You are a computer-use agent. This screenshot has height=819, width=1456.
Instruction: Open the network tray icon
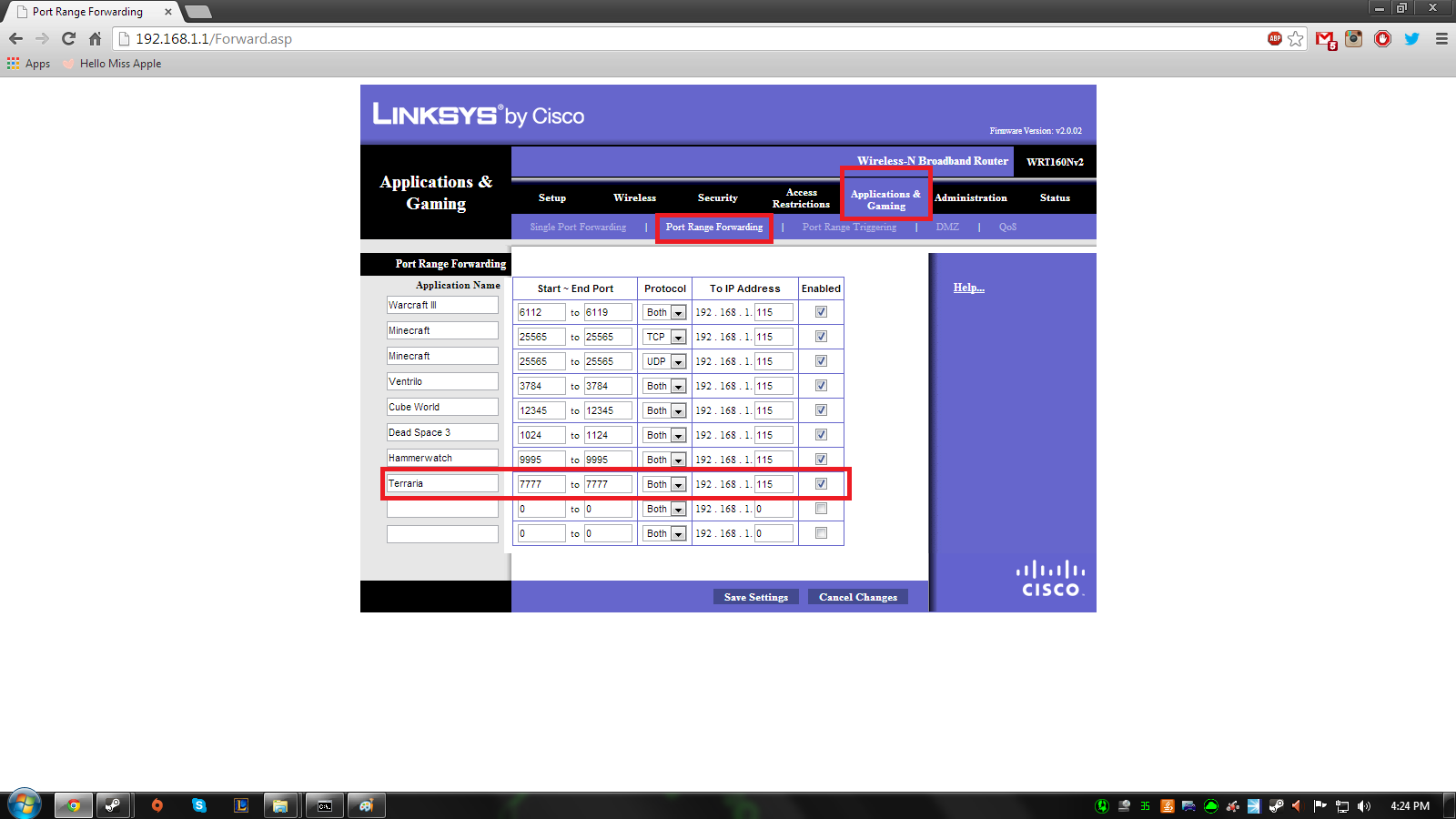click(1341, 806)
